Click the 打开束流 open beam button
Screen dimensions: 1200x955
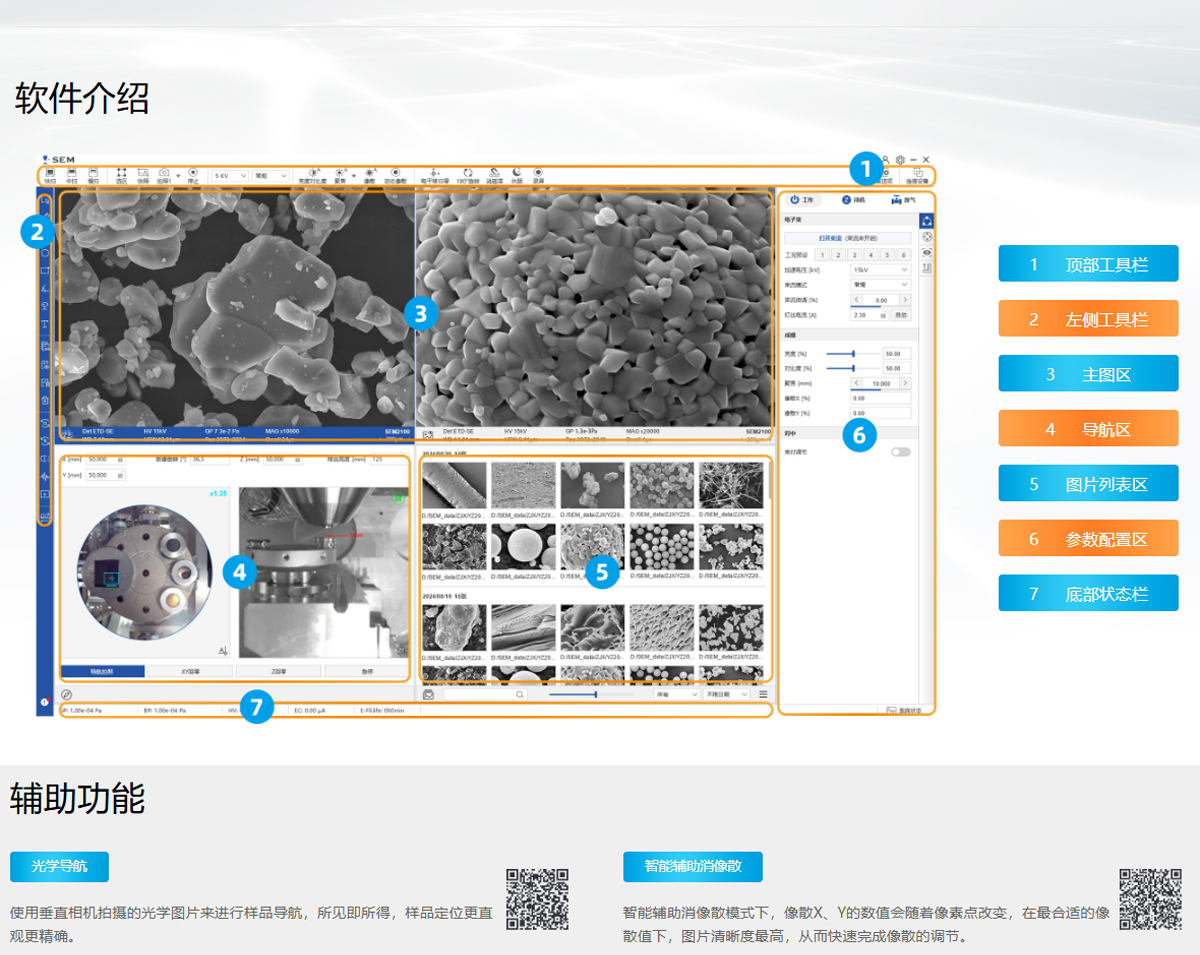847,239
